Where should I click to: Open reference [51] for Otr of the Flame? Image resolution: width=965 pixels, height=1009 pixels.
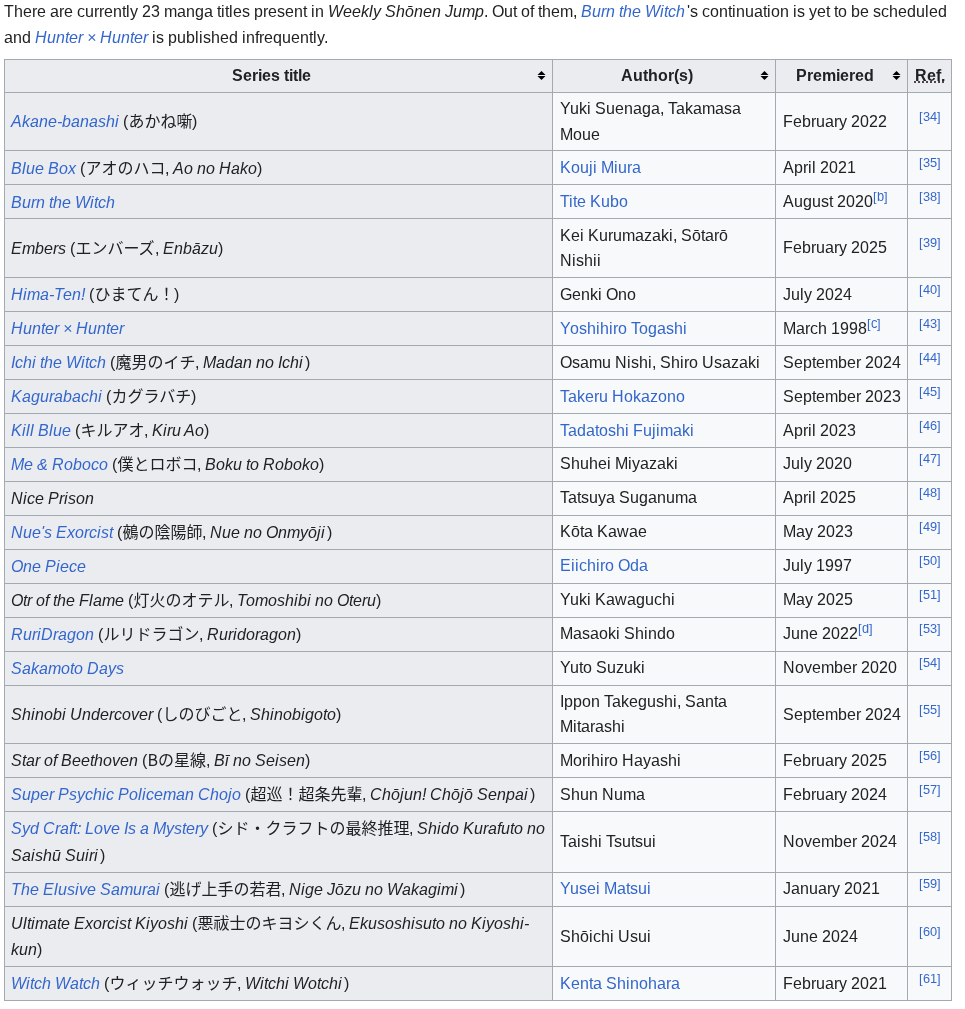pos(930,596)
